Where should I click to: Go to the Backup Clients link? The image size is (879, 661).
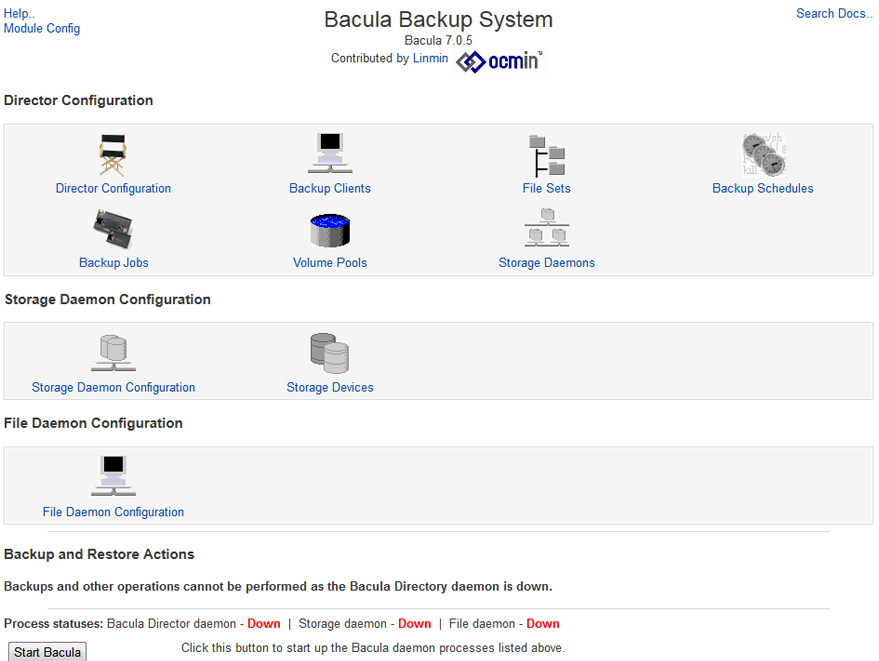330,188
